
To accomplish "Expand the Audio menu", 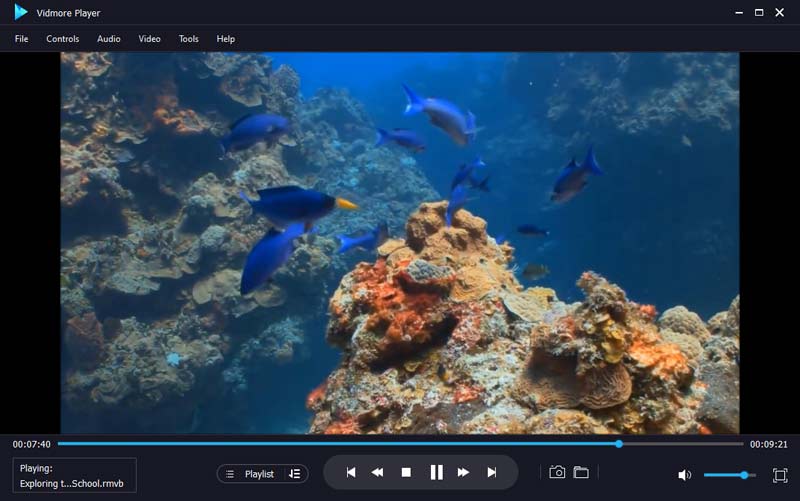I will [x=109, y=39].
